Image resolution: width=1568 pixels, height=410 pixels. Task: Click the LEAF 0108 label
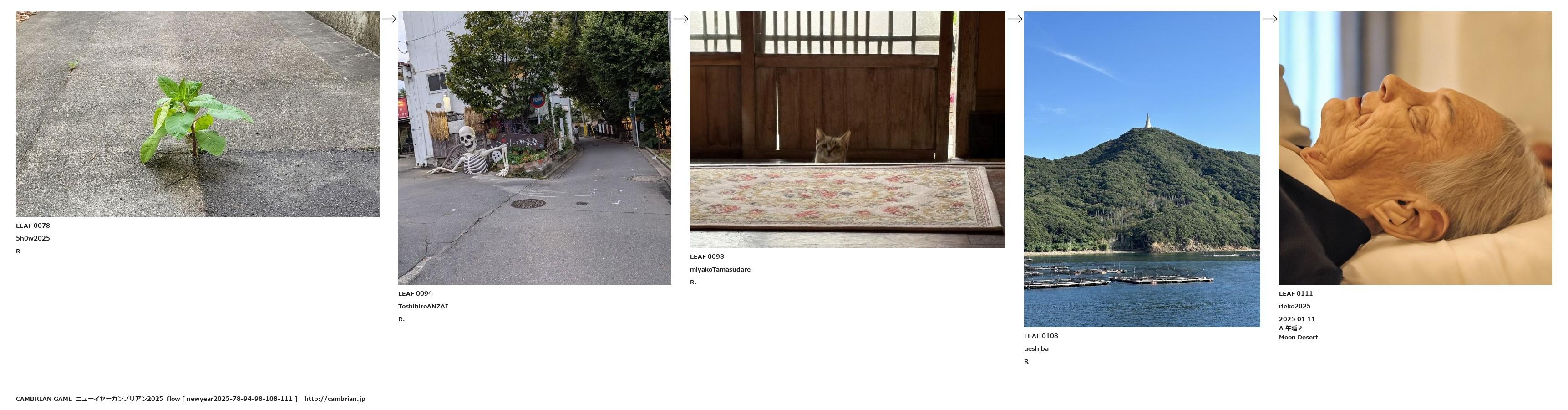click(1041, 336)
